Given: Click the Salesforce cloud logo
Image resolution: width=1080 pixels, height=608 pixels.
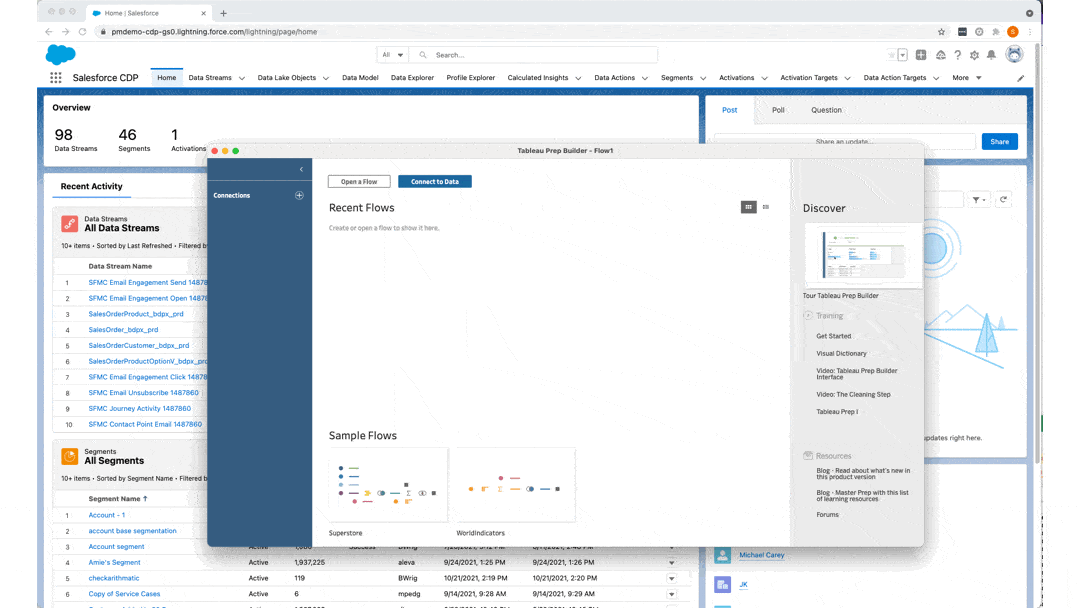Looking at the screenshot, I should click(x=61, y=54).
